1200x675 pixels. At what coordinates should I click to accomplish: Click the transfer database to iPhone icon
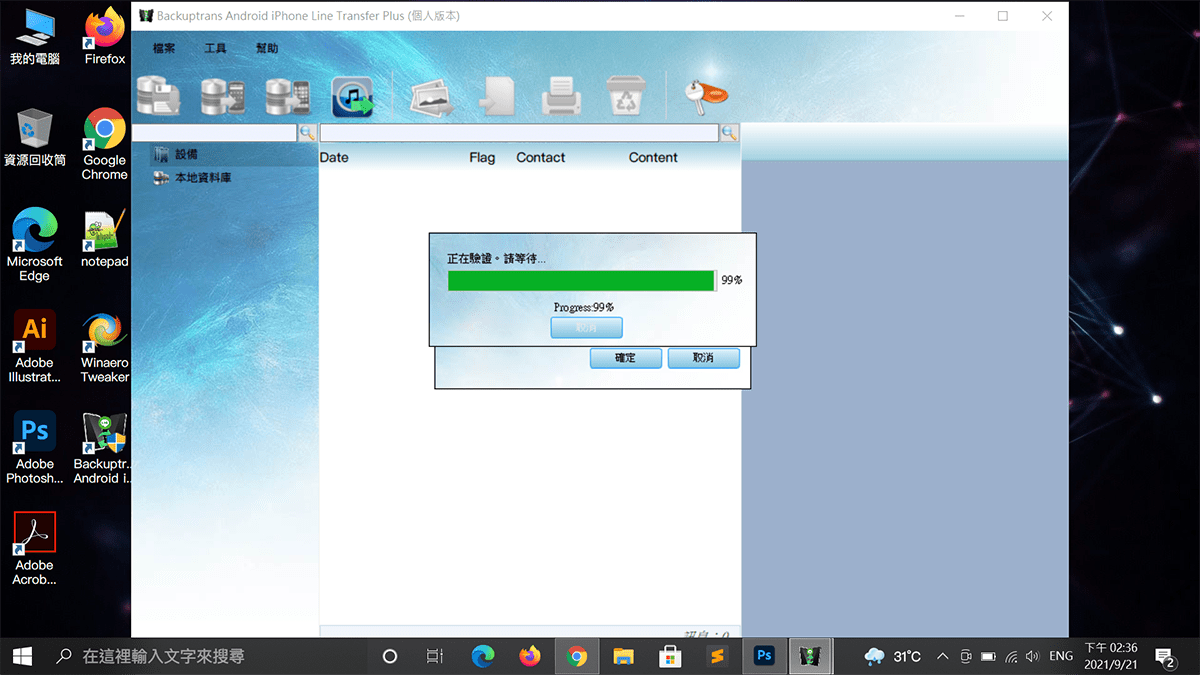(x=288, y=97)
